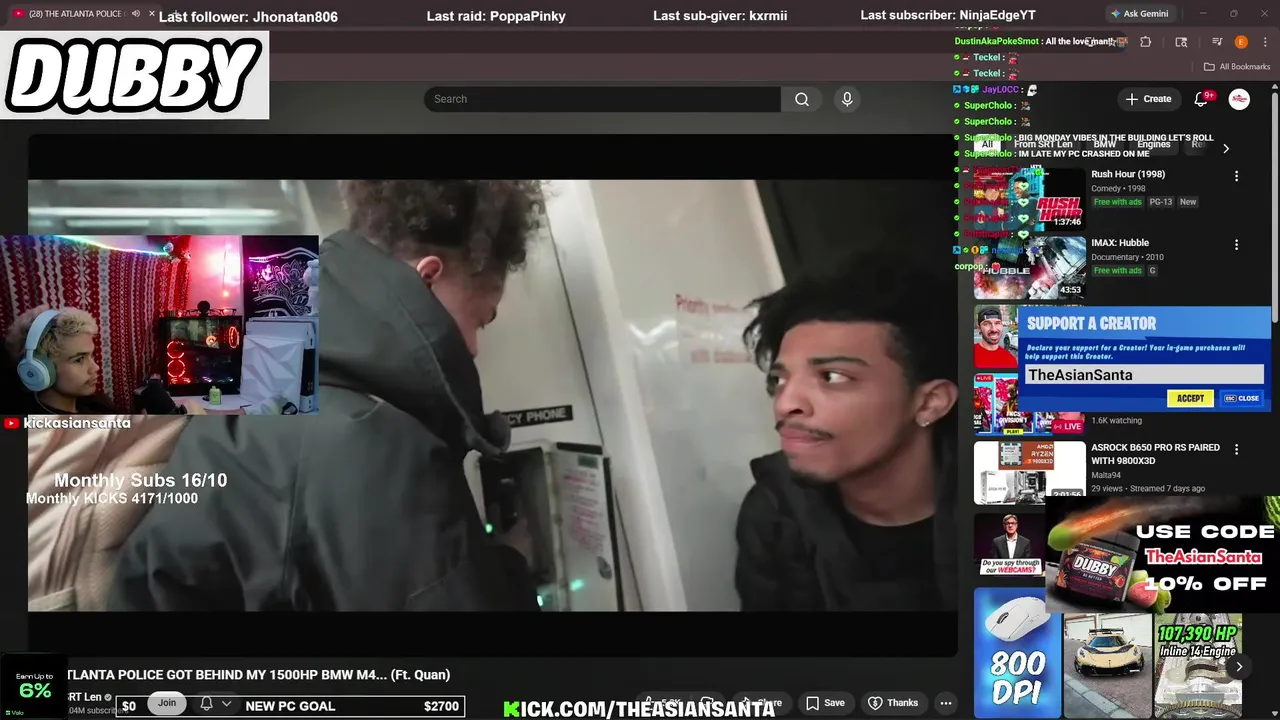Click creator code field TheAsianSanta
Image resolution: width=1280 pixels, height=720 pixels.
(1142, 375)
